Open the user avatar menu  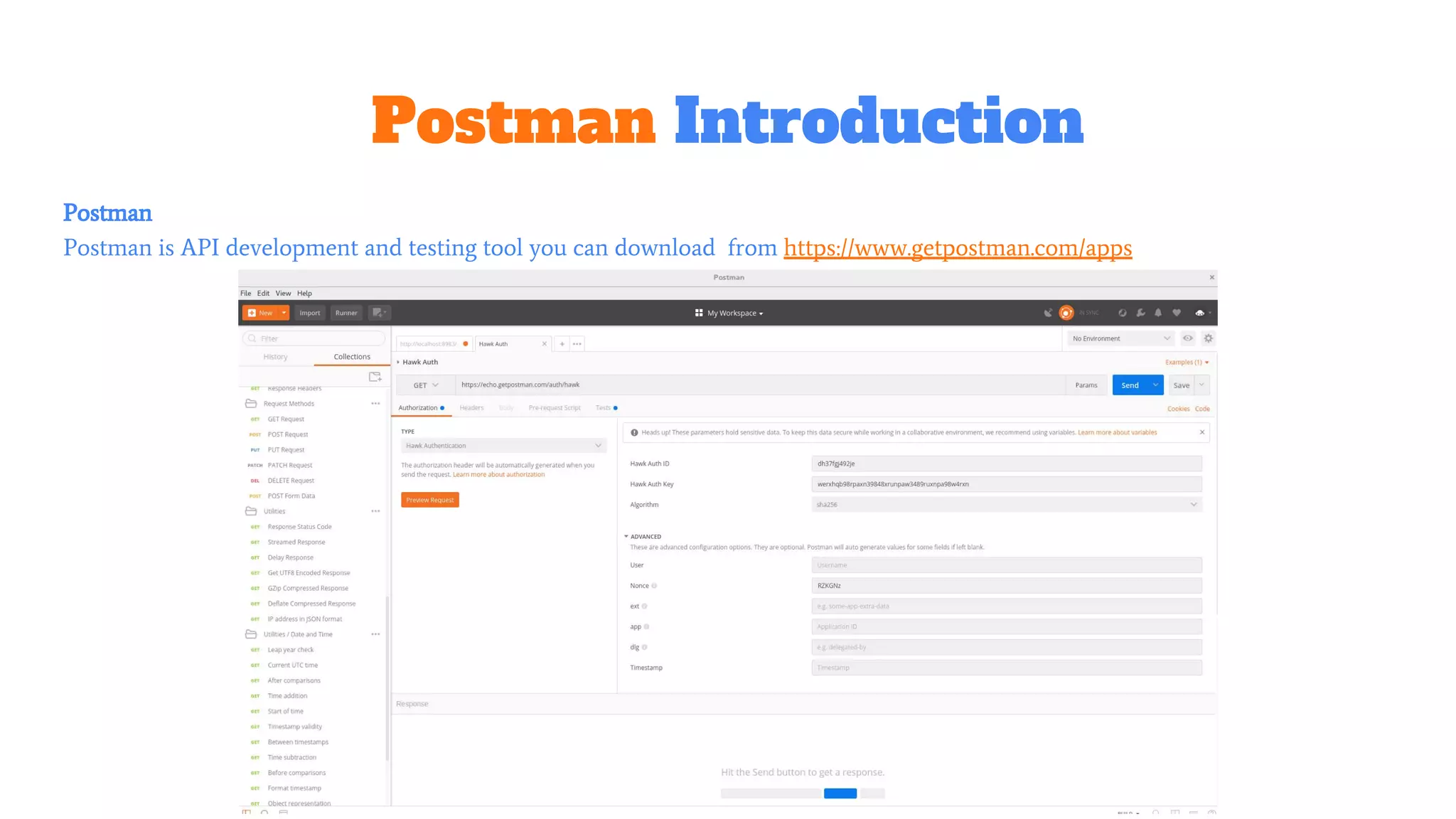pyautogui.click(x=1202, y=313)
